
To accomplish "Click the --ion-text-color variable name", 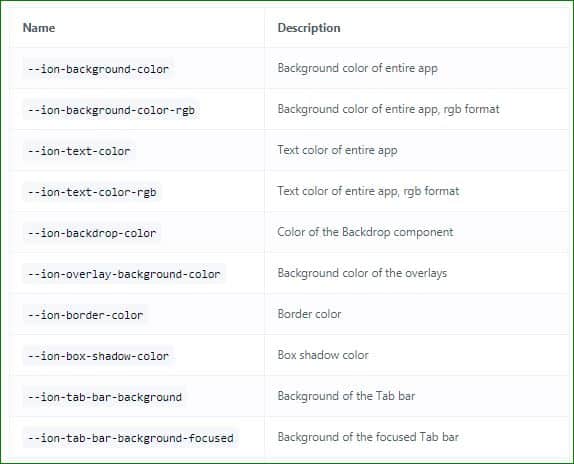I will tap(79, 151).
